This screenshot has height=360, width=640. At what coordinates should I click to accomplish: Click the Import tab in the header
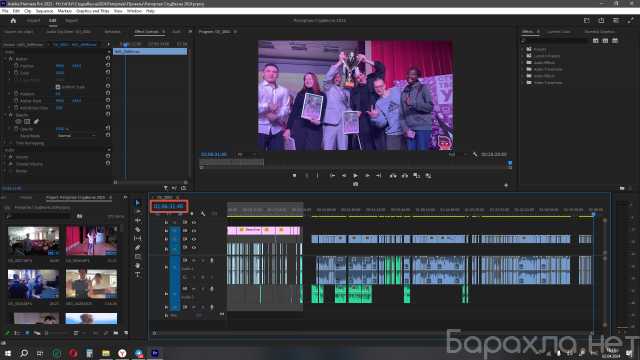coord(33,20)
